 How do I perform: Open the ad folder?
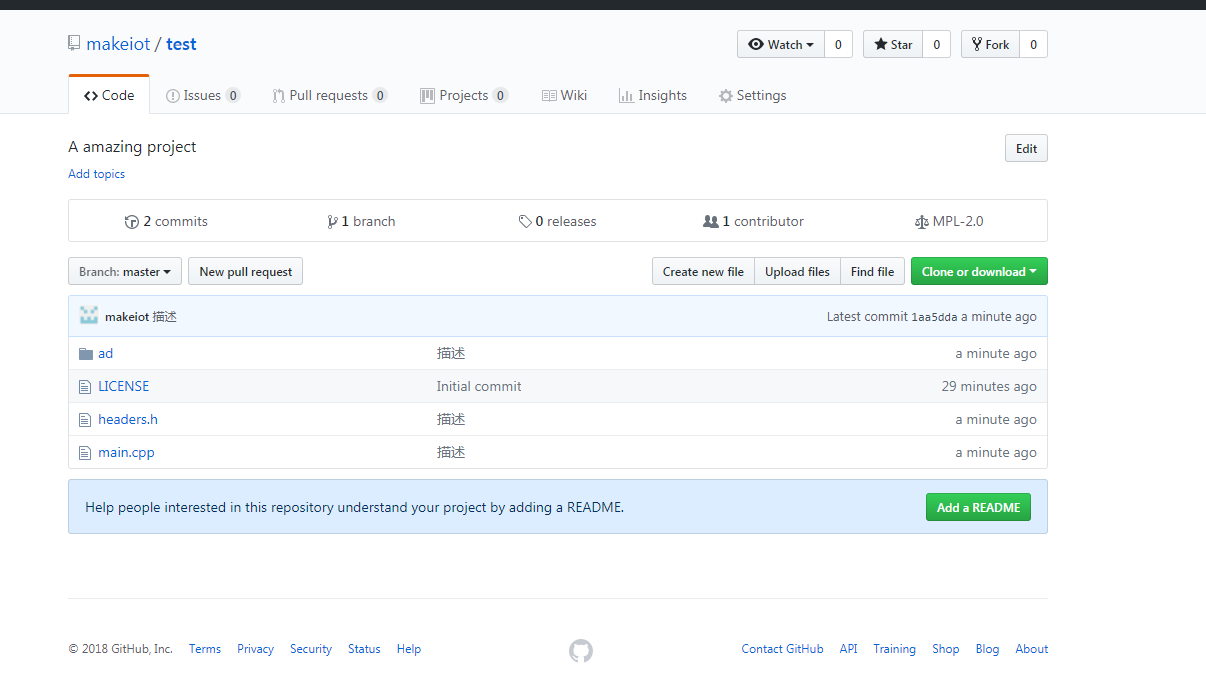pos(106,353)
